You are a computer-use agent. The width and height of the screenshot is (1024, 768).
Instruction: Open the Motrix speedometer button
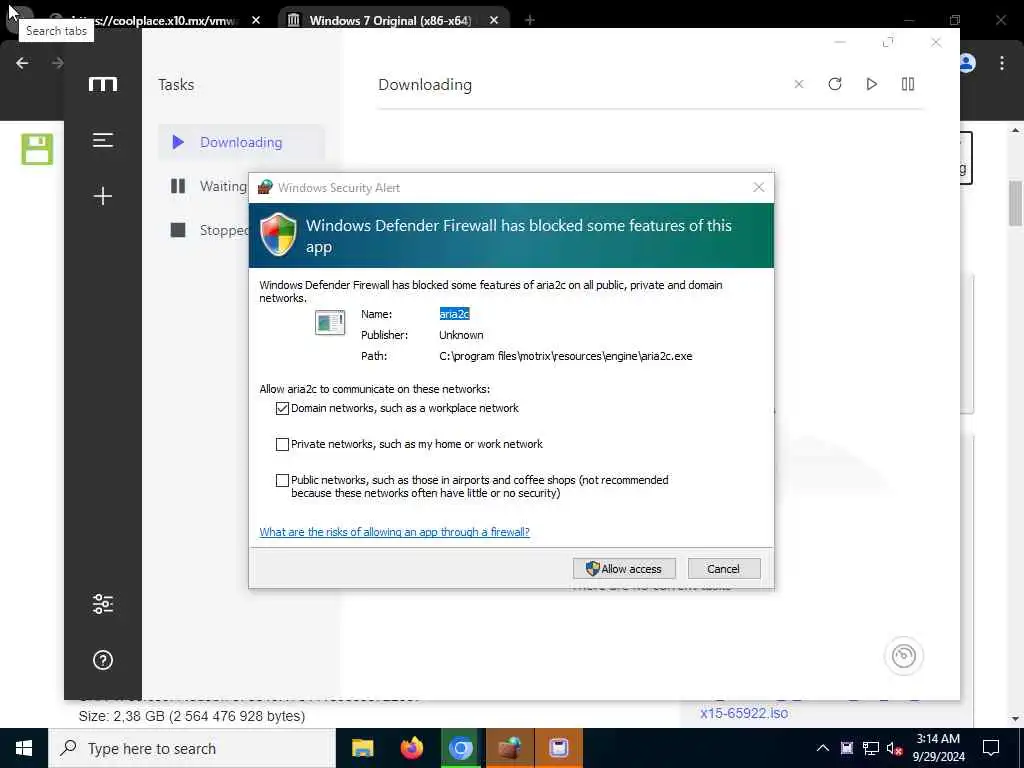pyautogui.click(x=904, y=656)
